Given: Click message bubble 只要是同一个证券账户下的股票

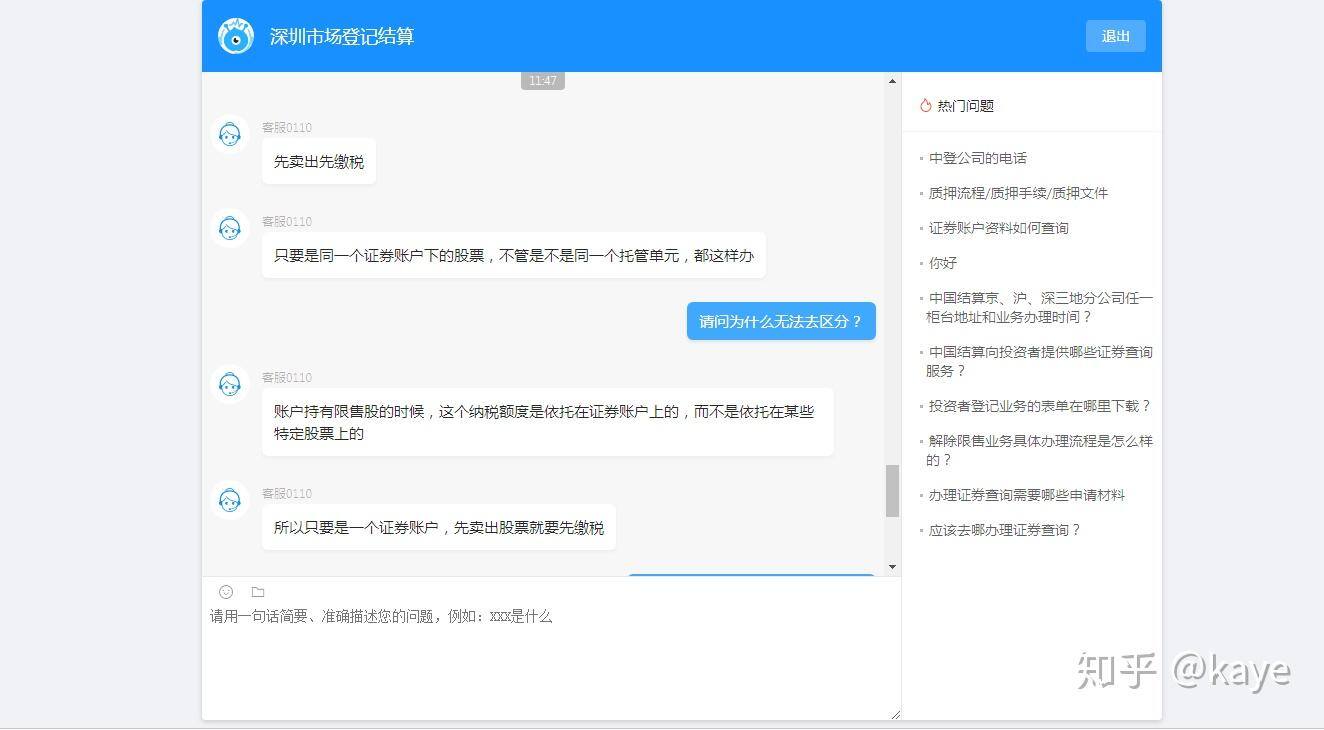Looking at the screenshot, I should coord(514,255).
